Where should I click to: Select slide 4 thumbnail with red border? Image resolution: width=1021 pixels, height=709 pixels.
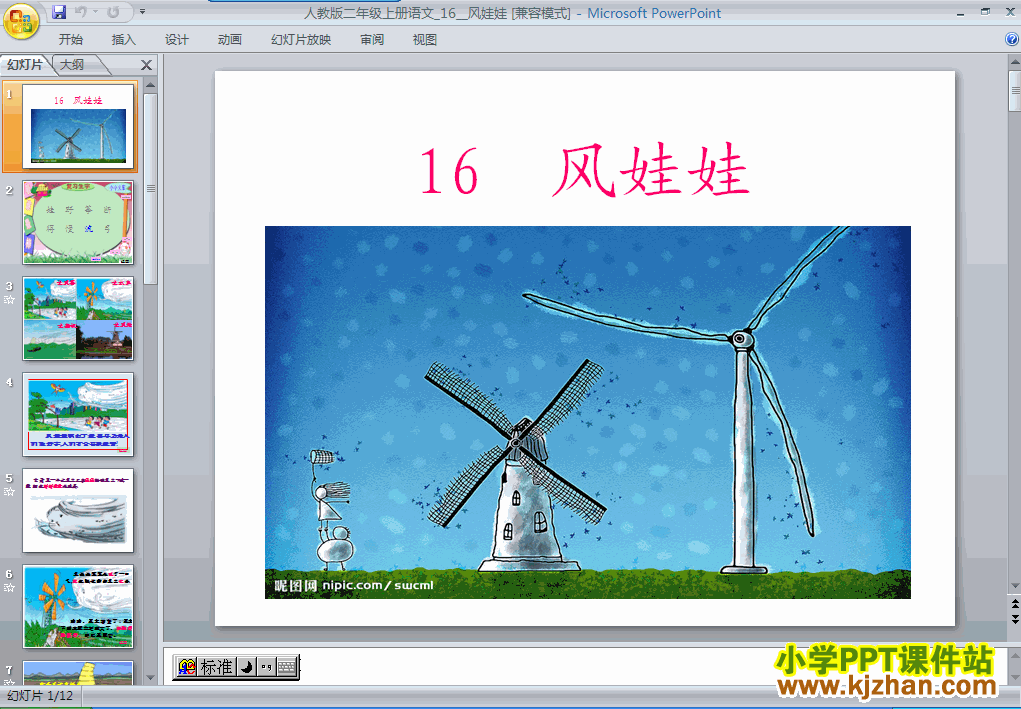[78, 415]
